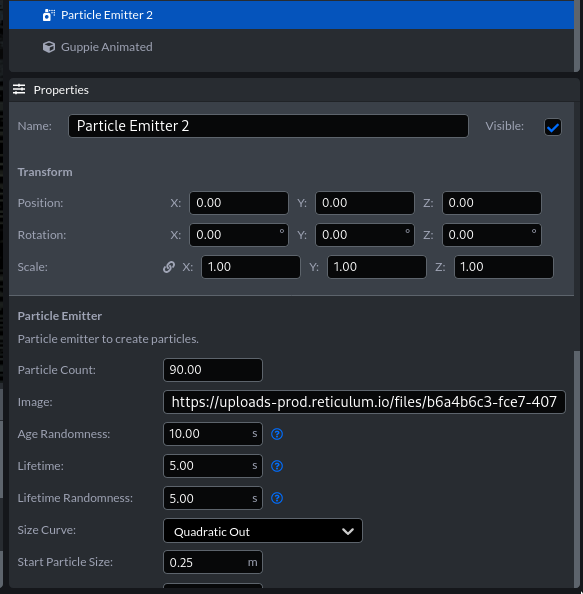Click the Name text field
This screenshot has height=594, width=583.
point(268,126)
